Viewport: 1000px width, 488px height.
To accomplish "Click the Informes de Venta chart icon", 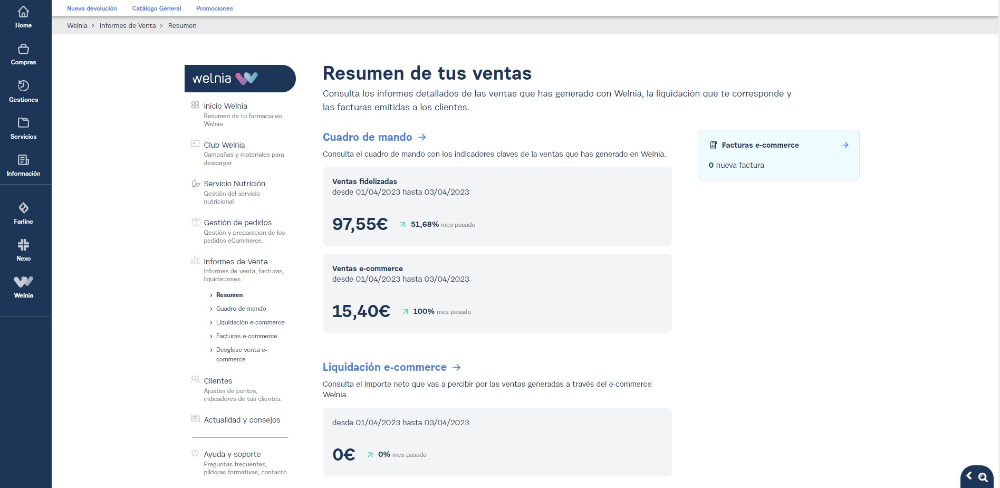I will pos(195,261).
